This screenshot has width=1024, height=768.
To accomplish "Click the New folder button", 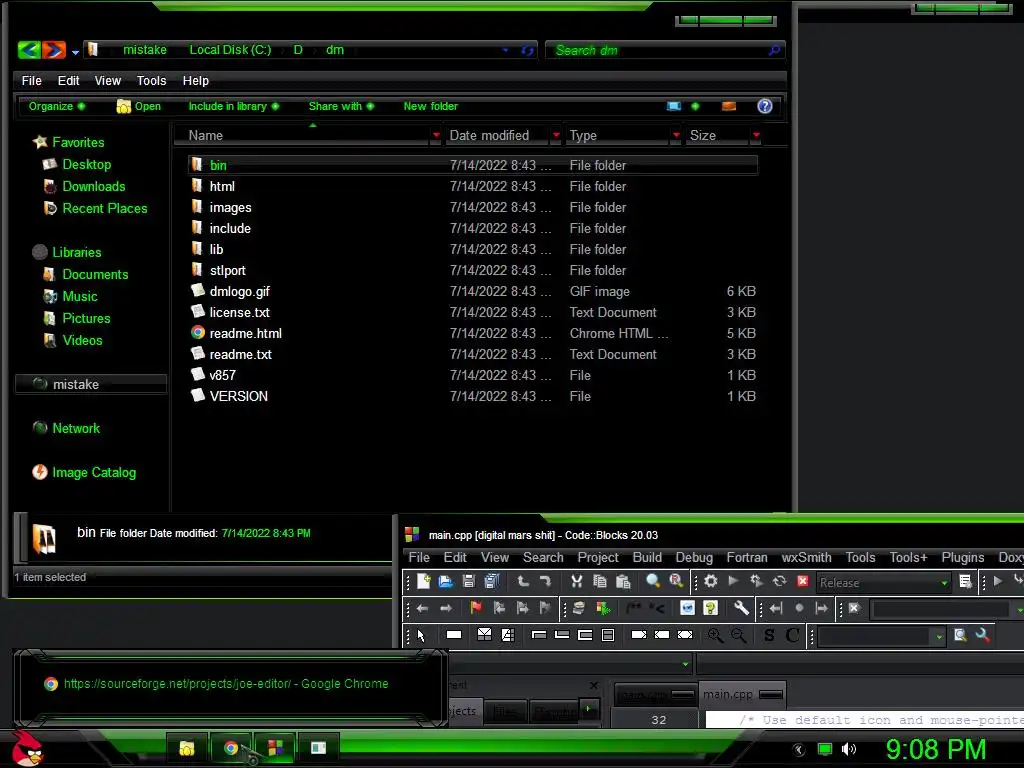I will (430, 106).
